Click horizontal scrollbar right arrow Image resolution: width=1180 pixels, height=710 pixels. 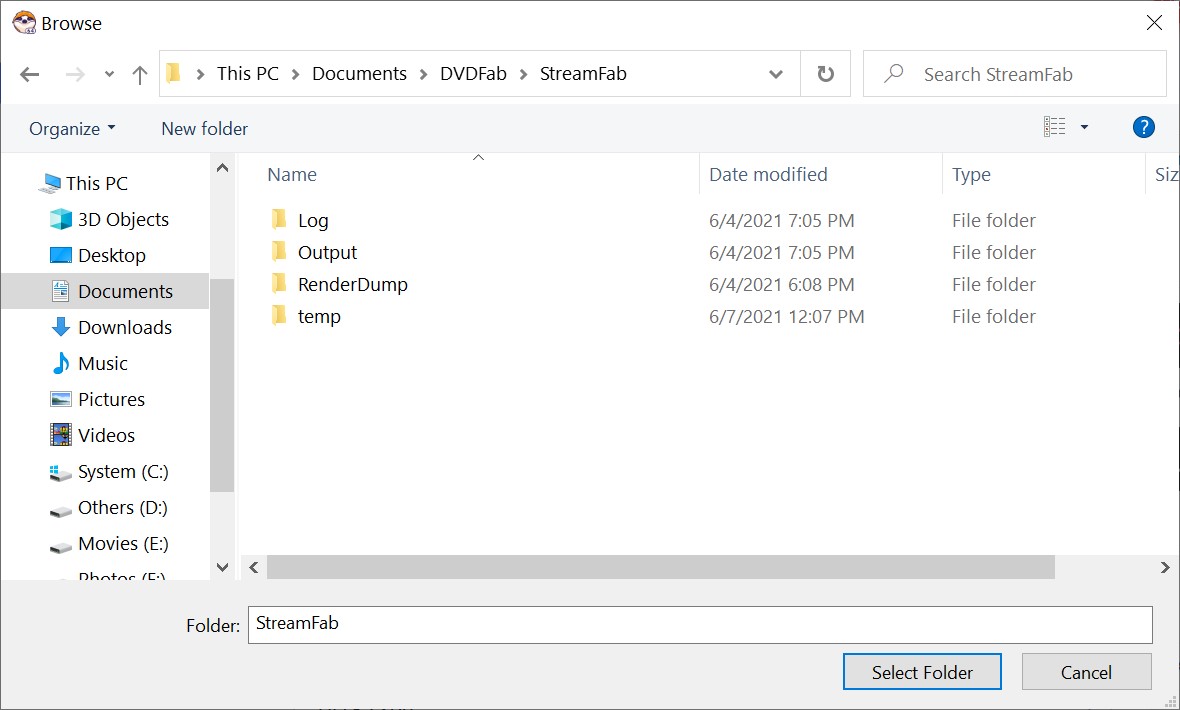(x=1165, y=568)
